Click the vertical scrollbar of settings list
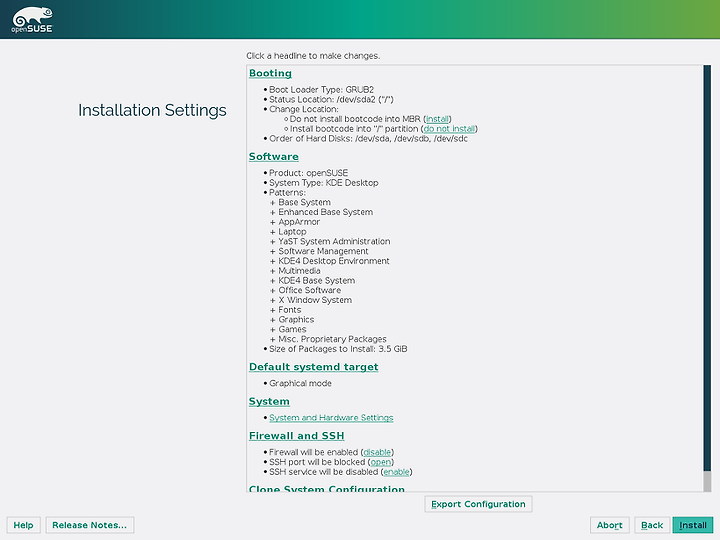 [707, 278]
